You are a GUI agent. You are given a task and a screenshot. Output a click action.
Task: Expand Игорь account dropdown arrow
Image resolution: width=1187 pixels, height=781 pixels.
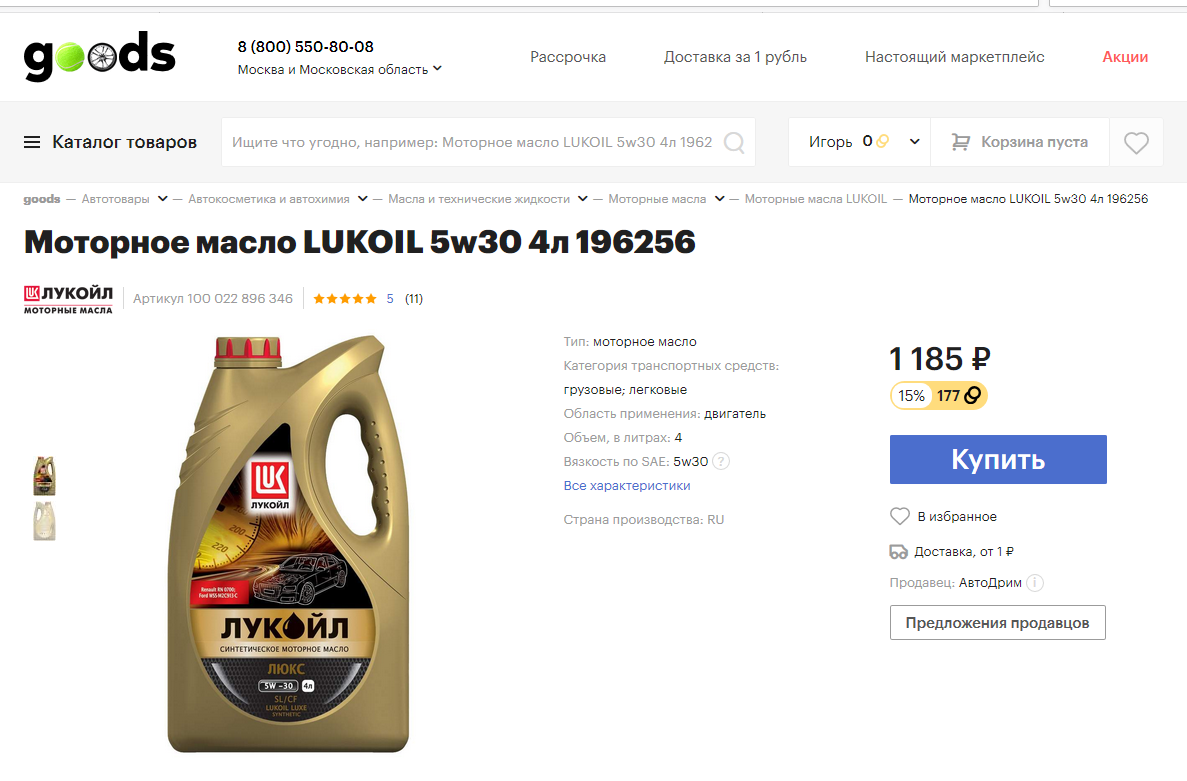click(x=914, y=142)
